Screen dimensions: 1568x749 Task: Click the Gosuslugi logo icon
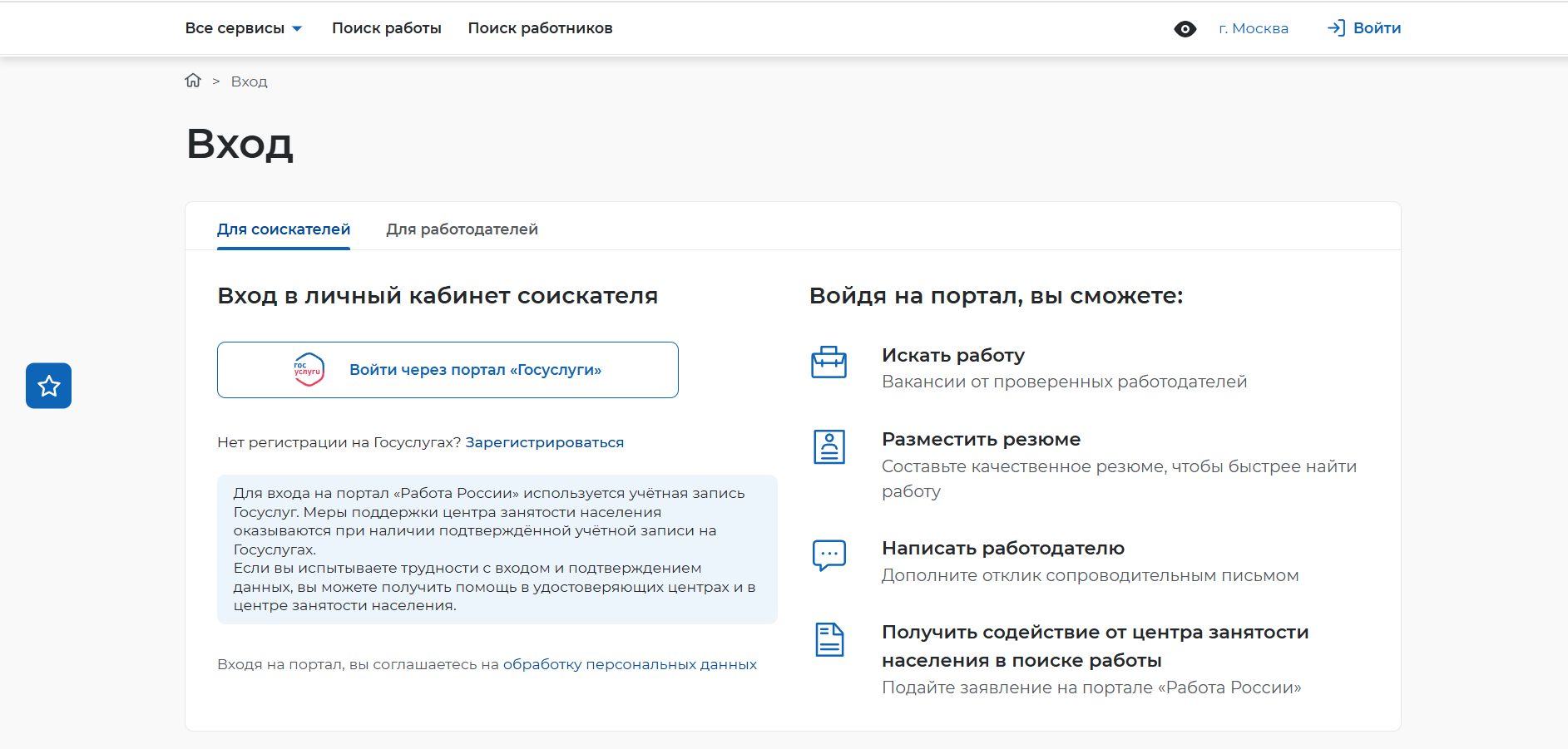309,370
